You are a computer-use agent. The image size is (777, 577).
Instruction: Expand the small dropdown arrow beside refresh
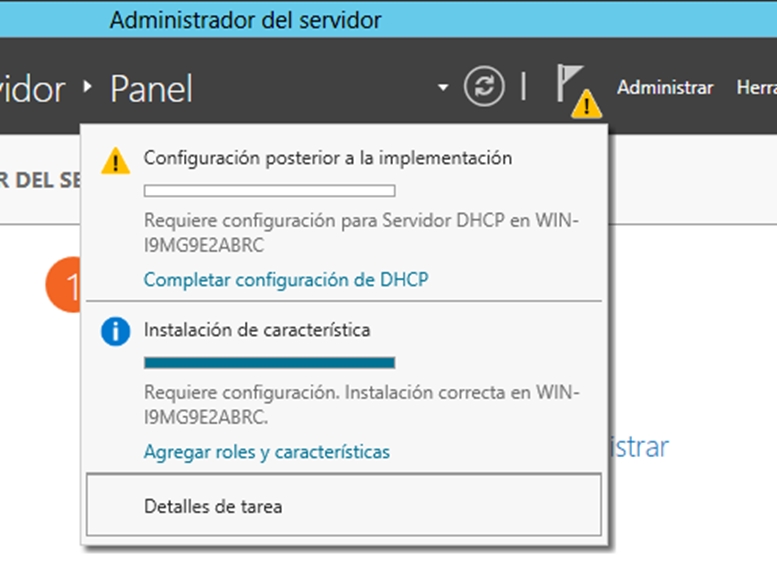[443, 88]
